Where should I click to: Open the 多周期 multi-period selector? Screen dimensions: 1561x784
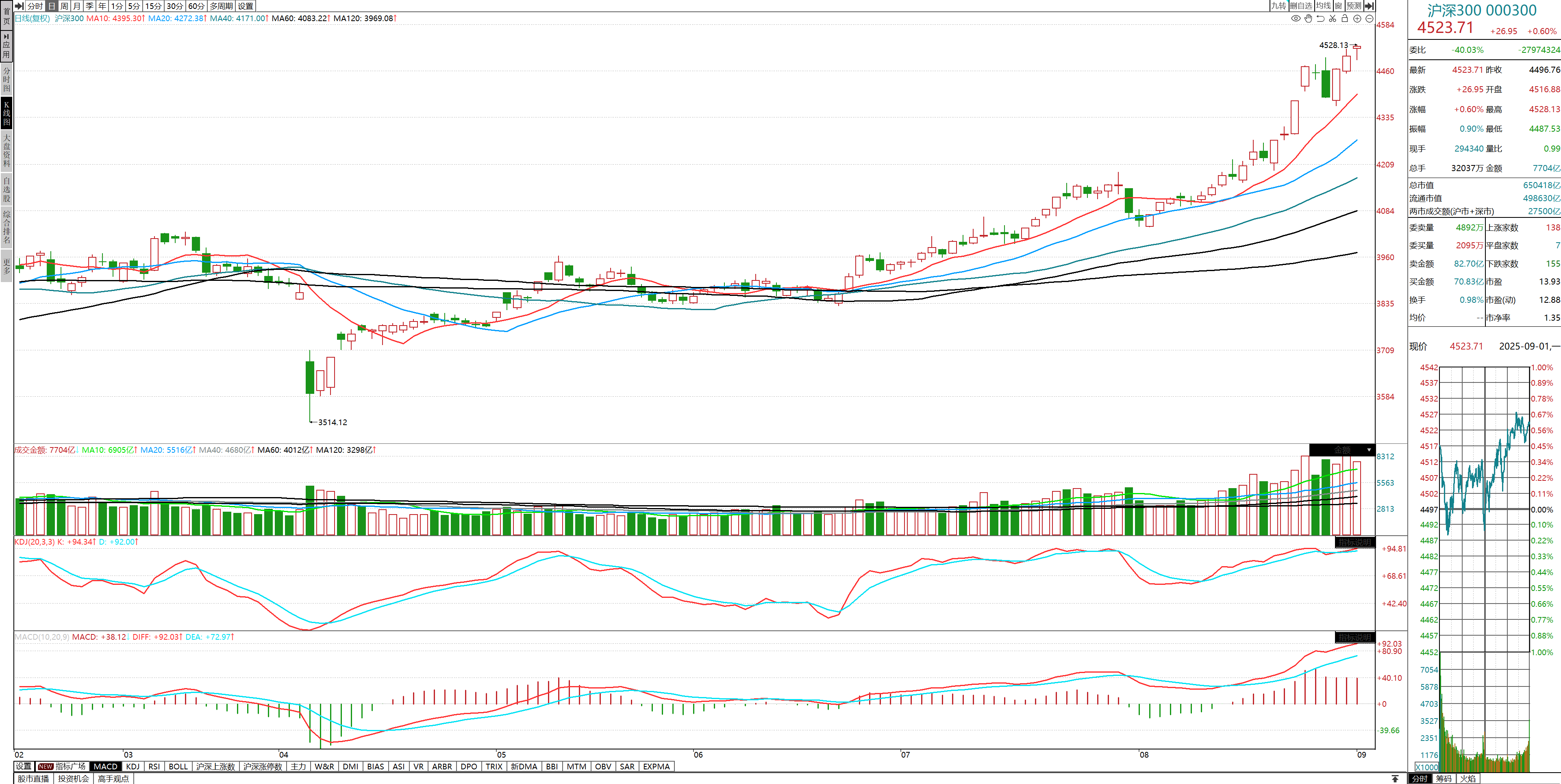221,5
